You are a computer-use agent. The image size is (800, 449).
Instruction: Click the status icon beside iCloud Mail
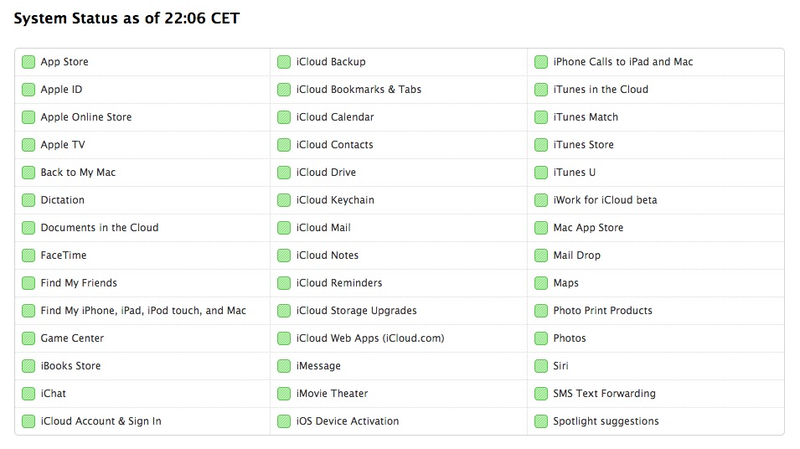[284, 228]
